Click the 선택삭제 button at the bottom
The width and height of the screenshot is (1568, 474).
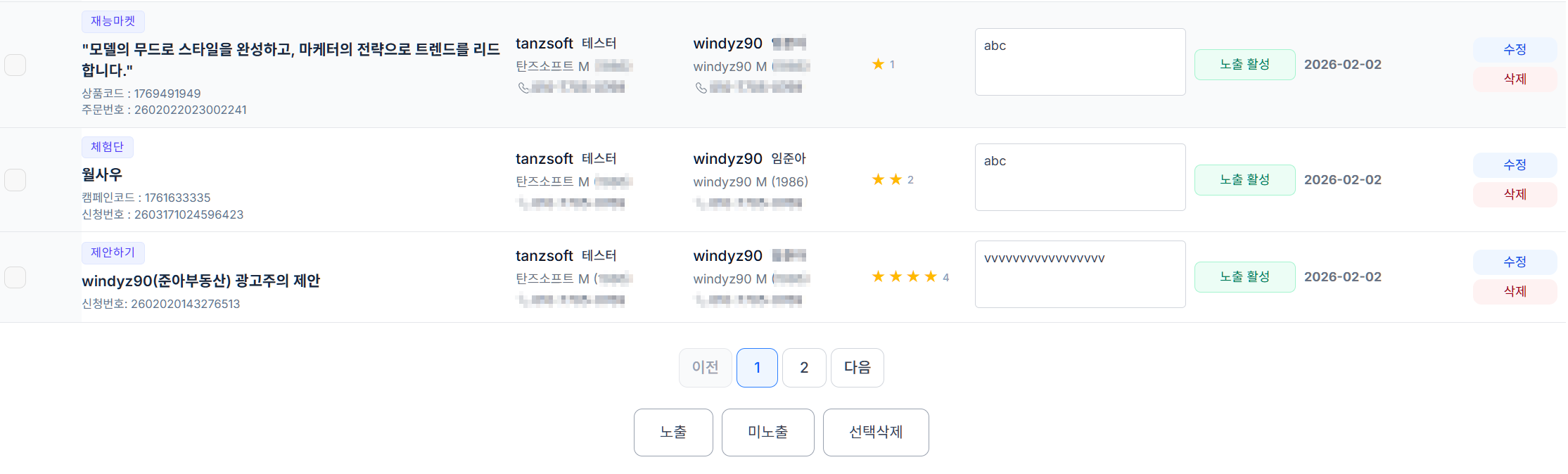pos(876,432)
